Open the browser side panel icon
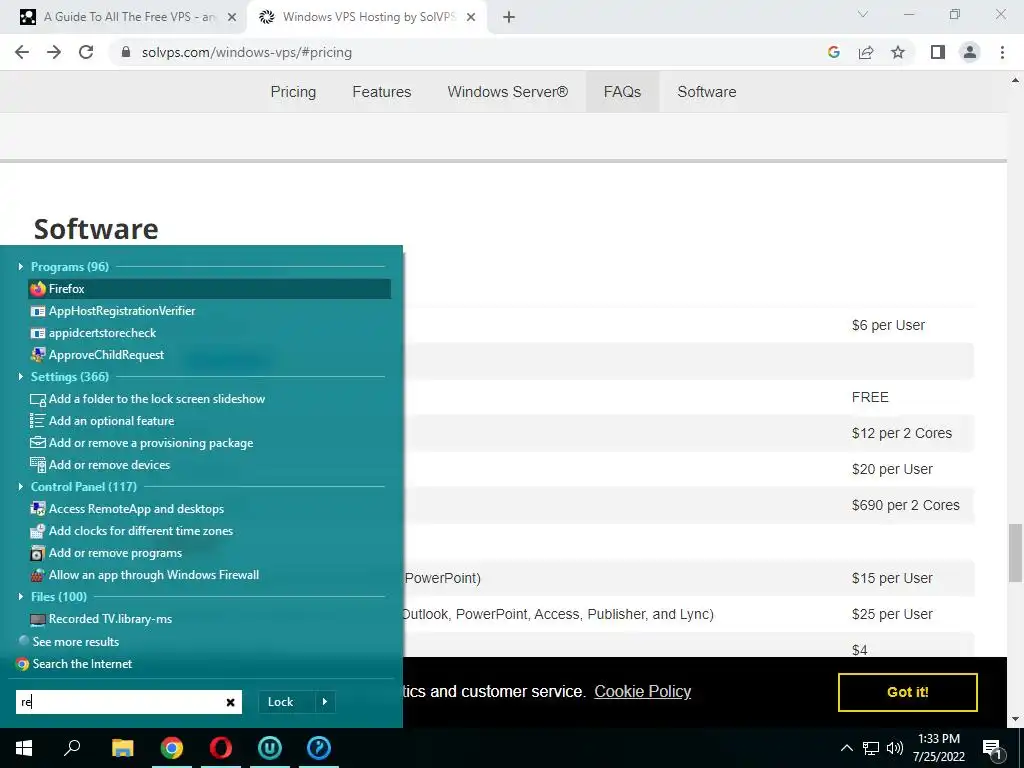Image resolution: width=1024 pixels, height=768 pixels. [x=938, y=52]
